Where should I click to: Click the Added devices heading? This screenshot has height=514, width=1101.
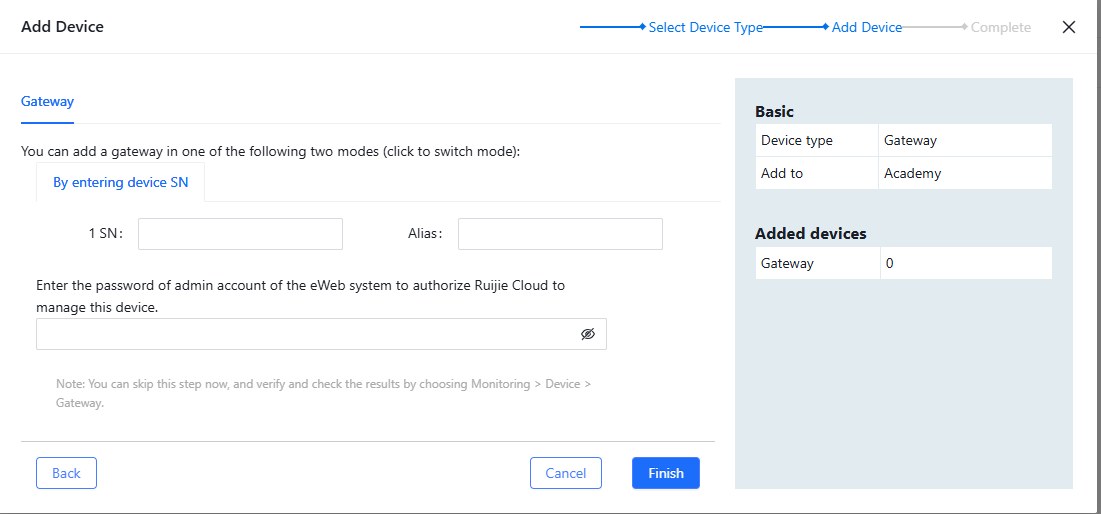[810, 233]
